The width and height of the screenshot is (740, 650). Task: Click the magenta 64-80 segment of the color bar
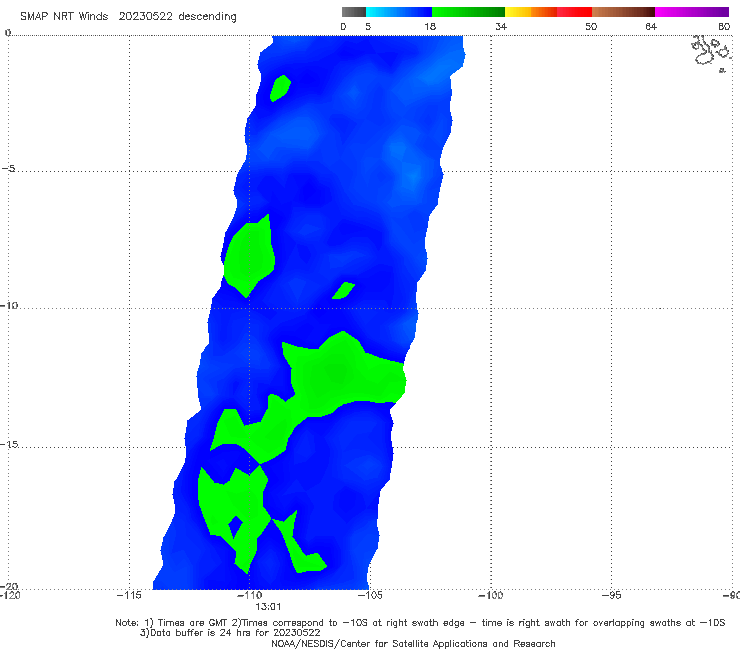coord(692,12)
